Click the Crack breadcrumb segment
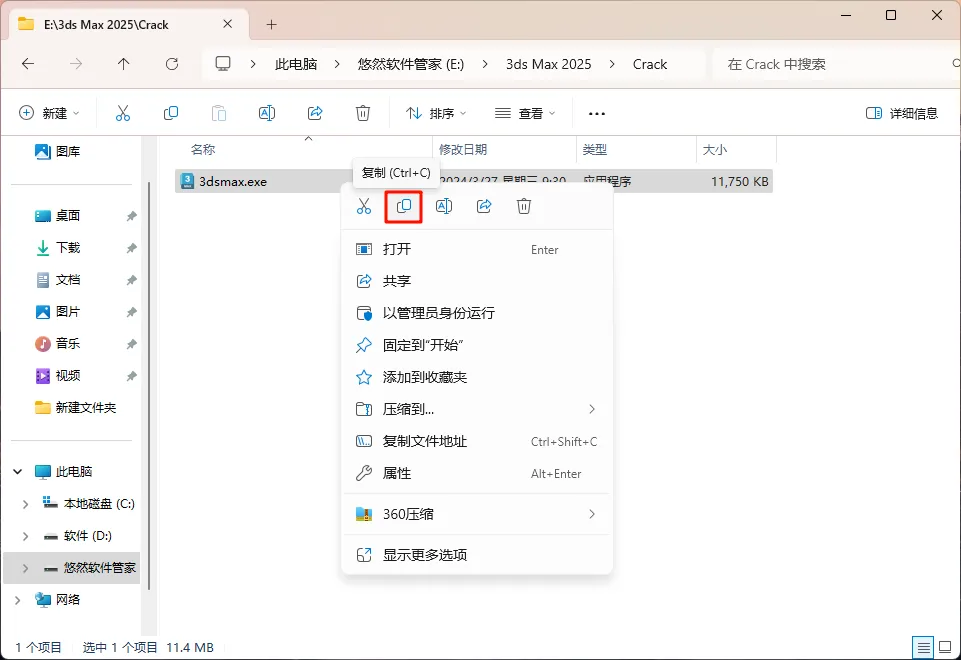This screenshot has width=961, height=660. click(x=650, y=64)
